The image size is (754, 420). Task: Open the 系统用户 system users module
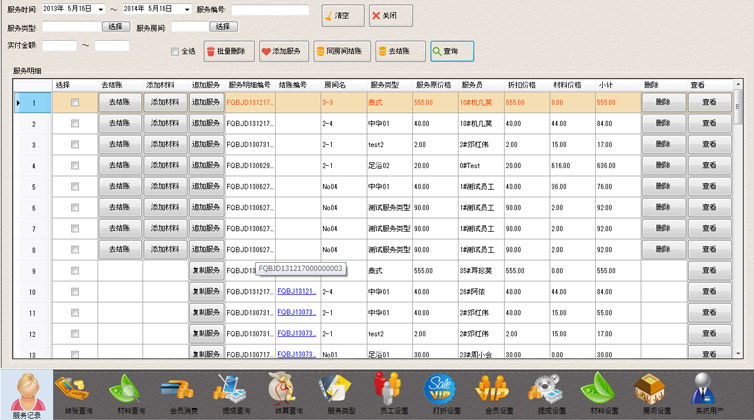(709, 395)
